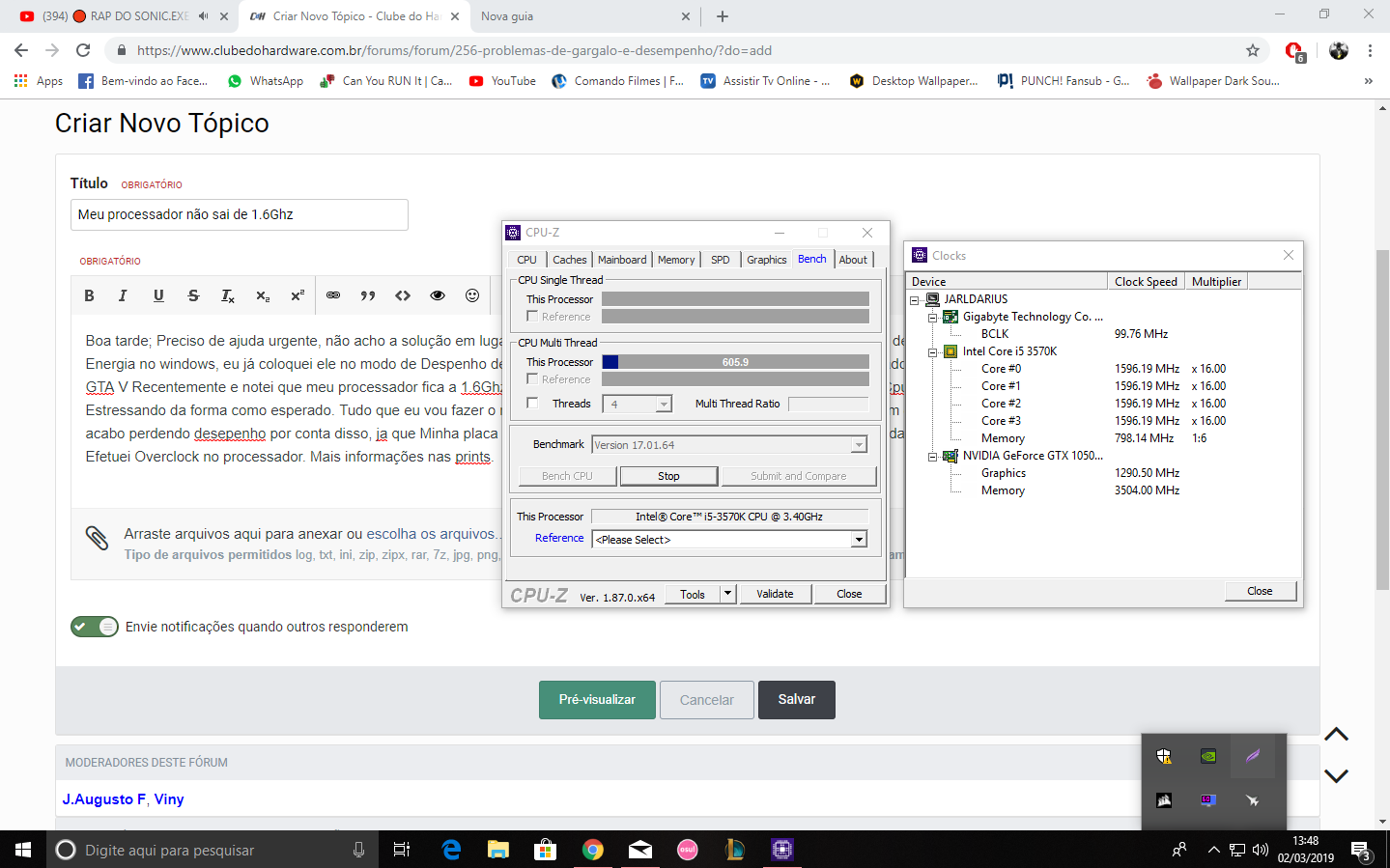Toggle bold formatting in the editor

pos(89,295)
